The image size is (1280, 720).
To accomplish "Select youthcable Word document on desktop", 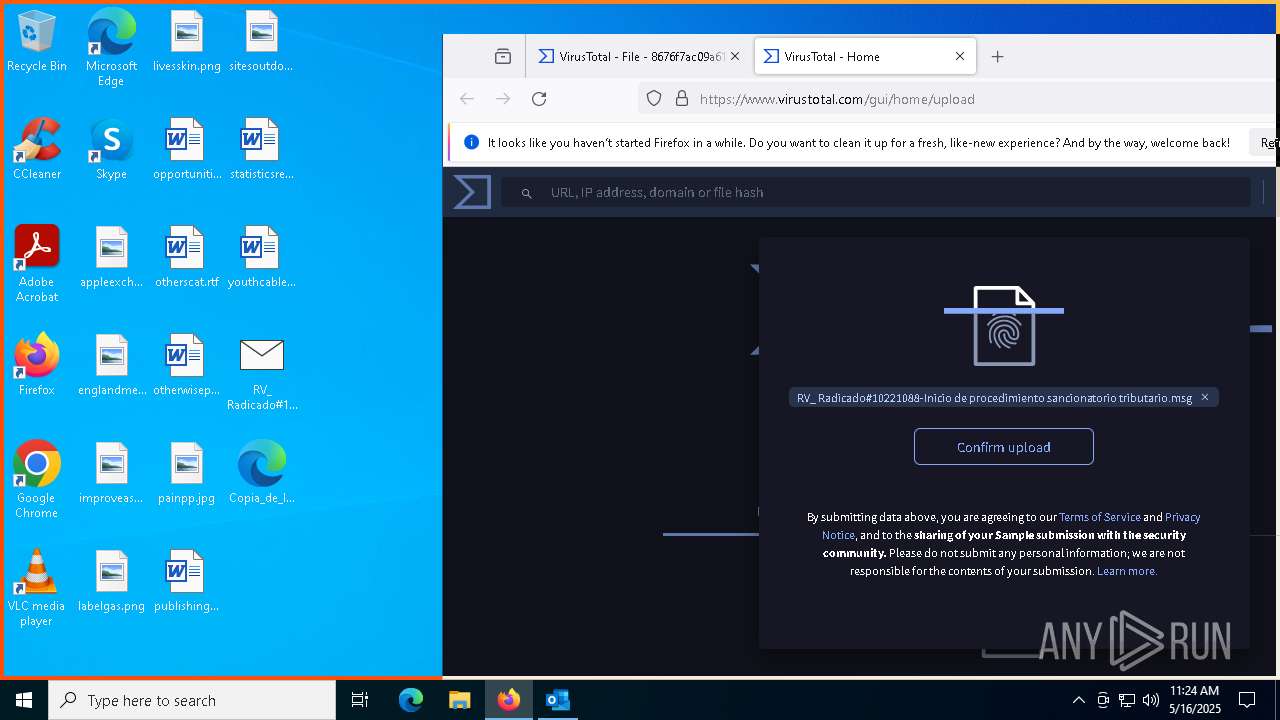I will point(261,258).
